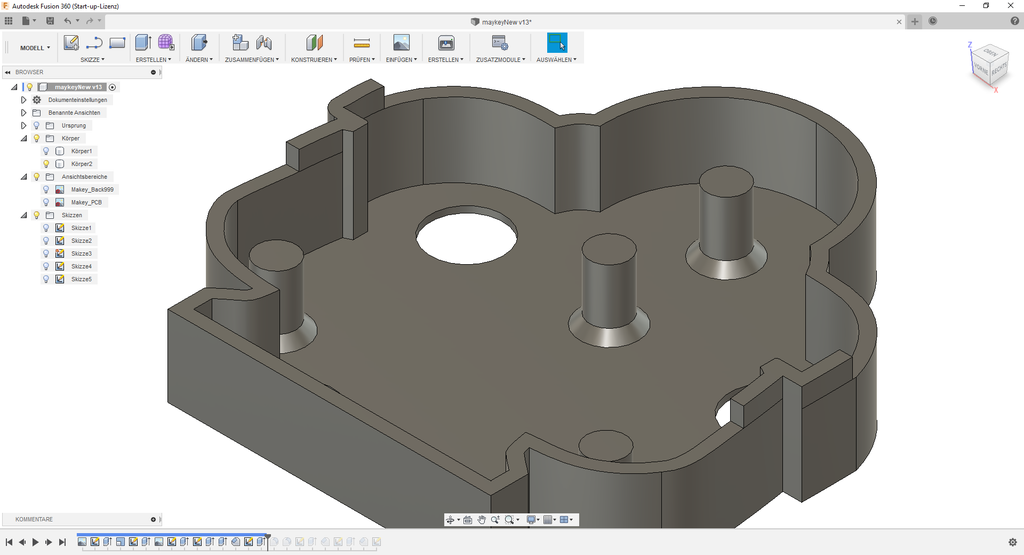
Task: Select the rectangle sketch tool
Action: 117,43
